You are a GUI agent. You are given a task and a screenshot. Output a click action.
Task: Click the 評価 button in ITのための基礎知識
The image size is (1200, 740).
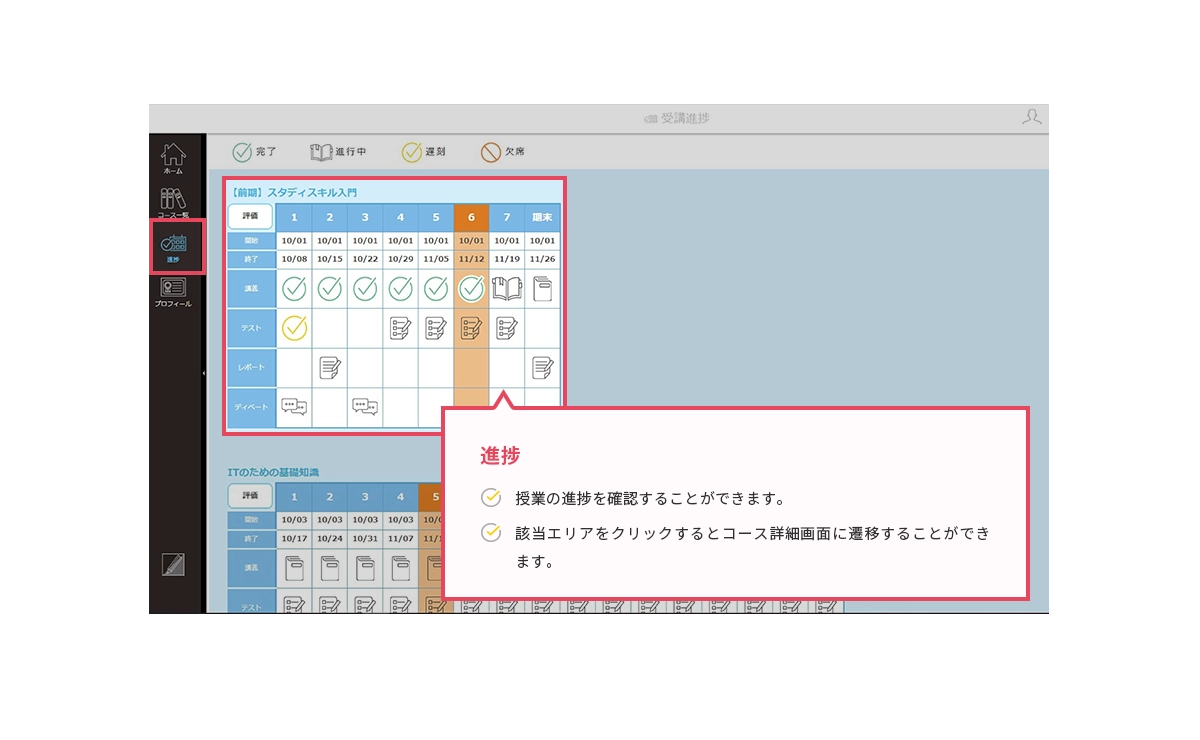(x=250, y=496)
